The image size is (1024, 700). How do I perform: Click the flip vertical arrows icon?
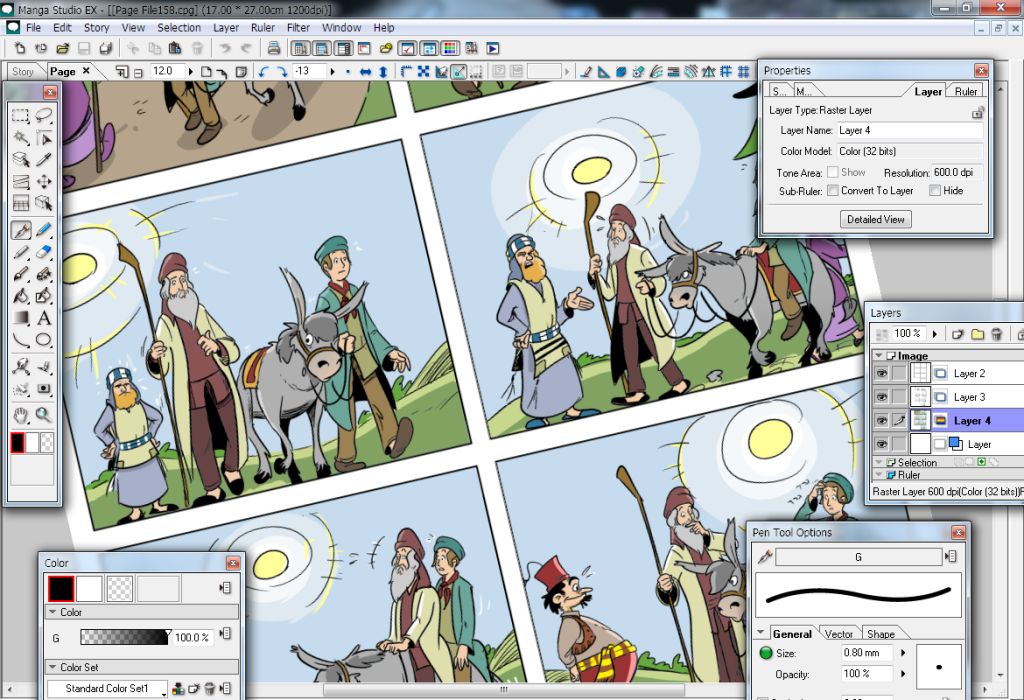383,72
